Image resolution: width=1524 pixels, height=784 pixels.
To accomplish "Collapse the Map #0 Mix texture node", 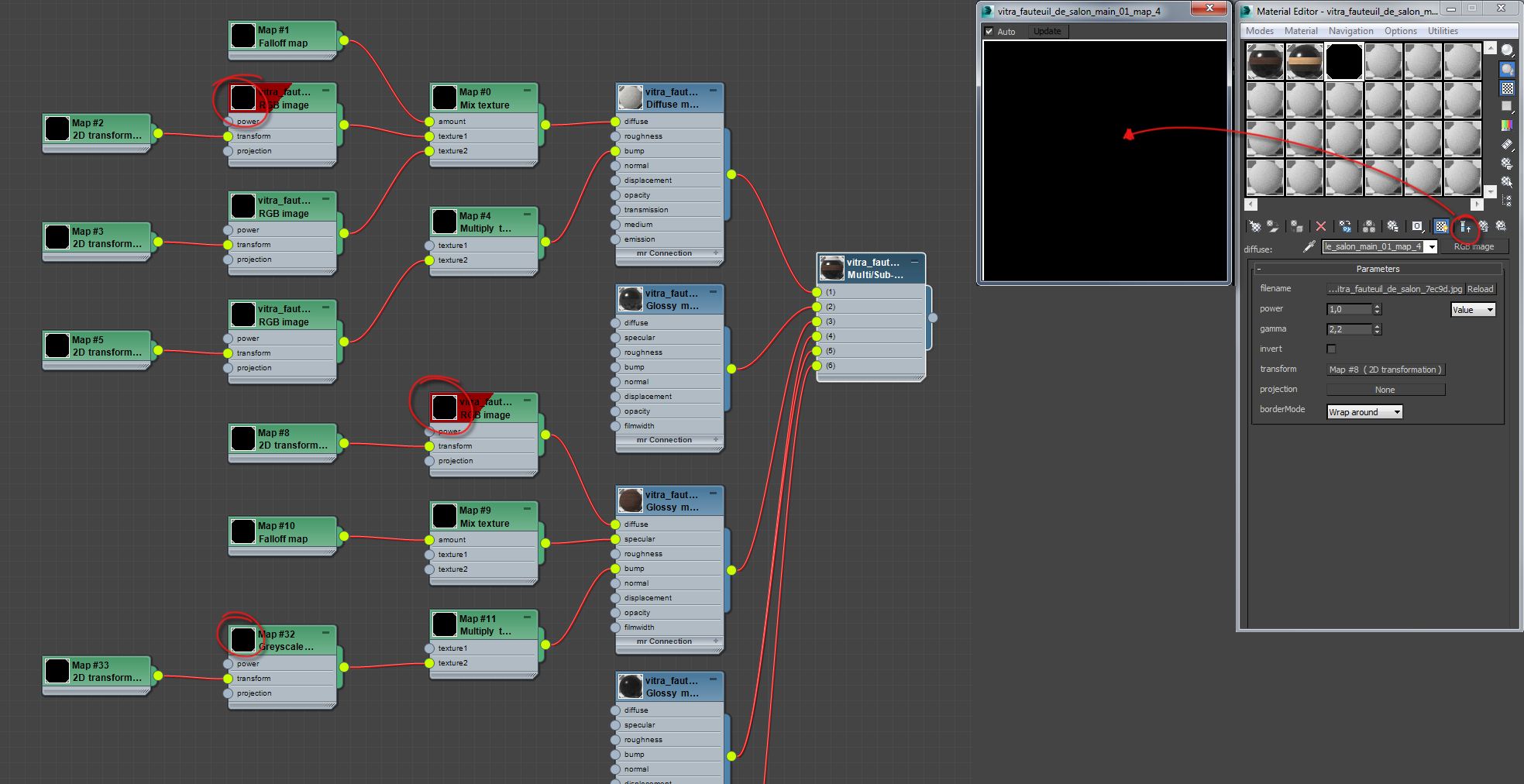I will [x=527, y=91].
